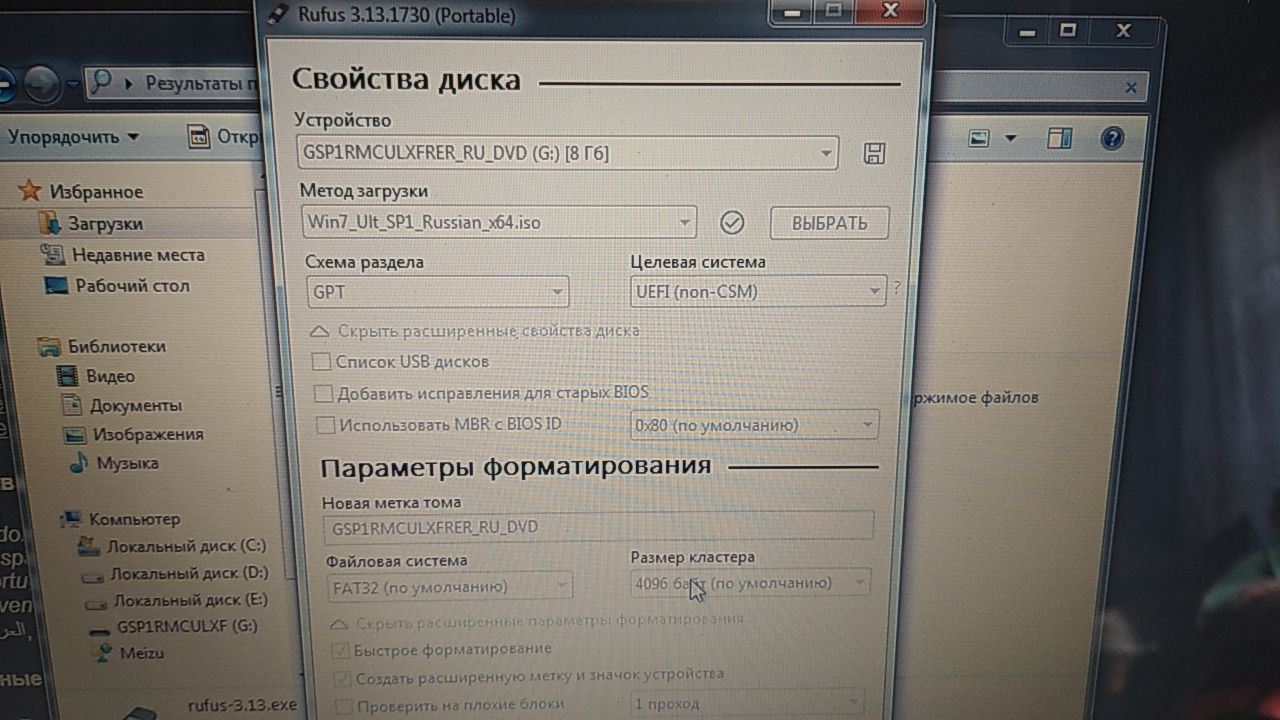Select Избранное in the Explorer sidebar

coord(81,192)
